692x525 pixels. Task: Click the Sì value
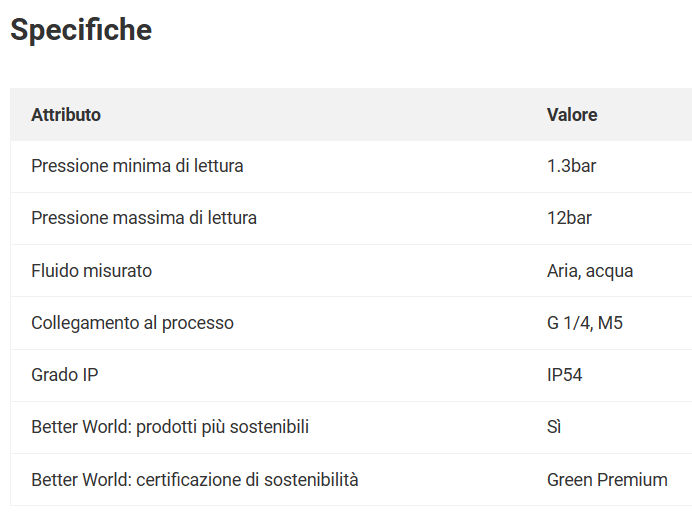pyautogui.click(x=554, y=428)
